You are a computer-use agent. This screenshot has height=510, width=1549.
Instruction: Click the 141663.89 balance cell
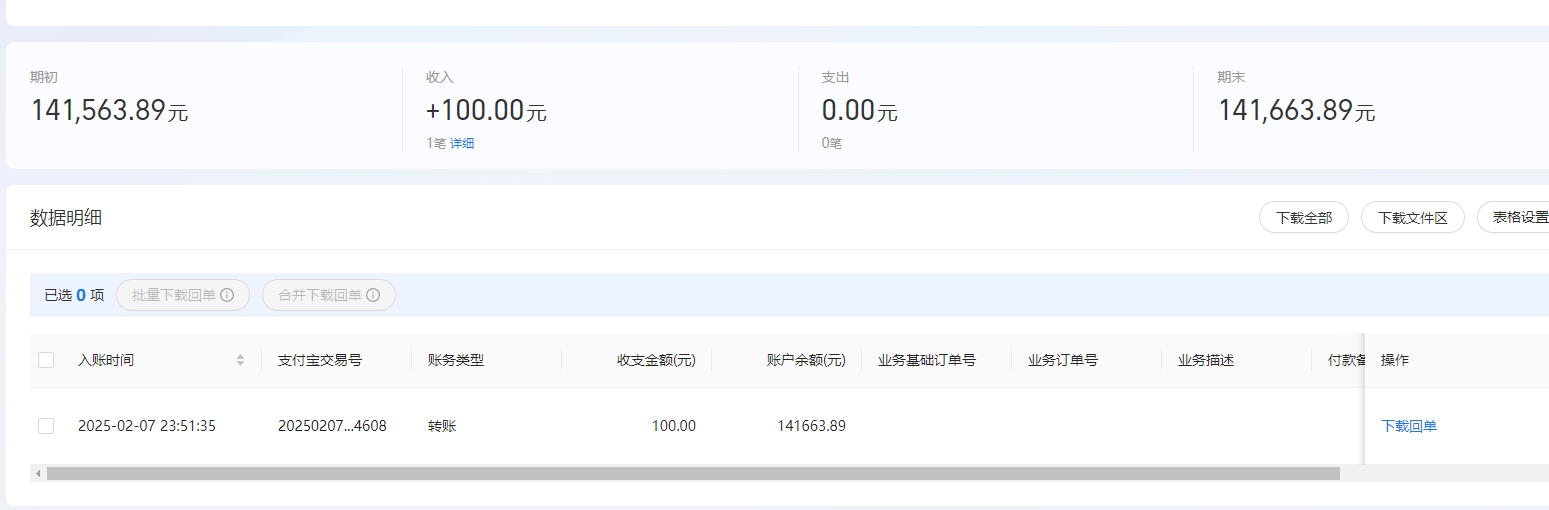812,426
